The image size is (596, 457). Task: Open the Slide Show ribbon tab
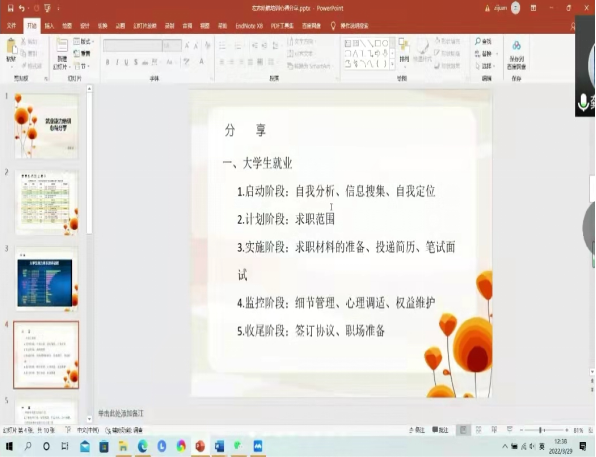(x=145, y=26)
